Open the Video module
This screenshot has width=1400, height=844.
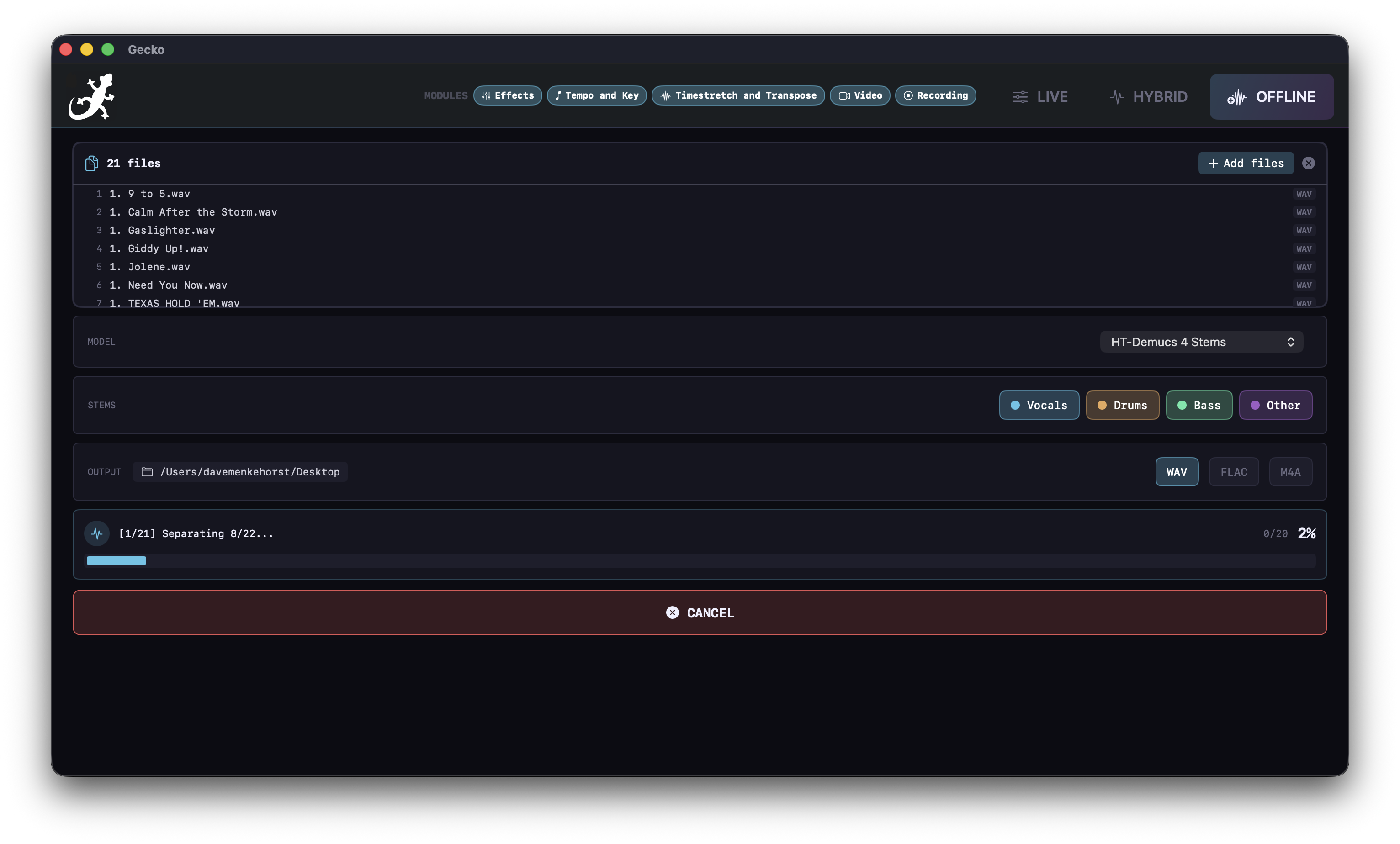(859, 95)
